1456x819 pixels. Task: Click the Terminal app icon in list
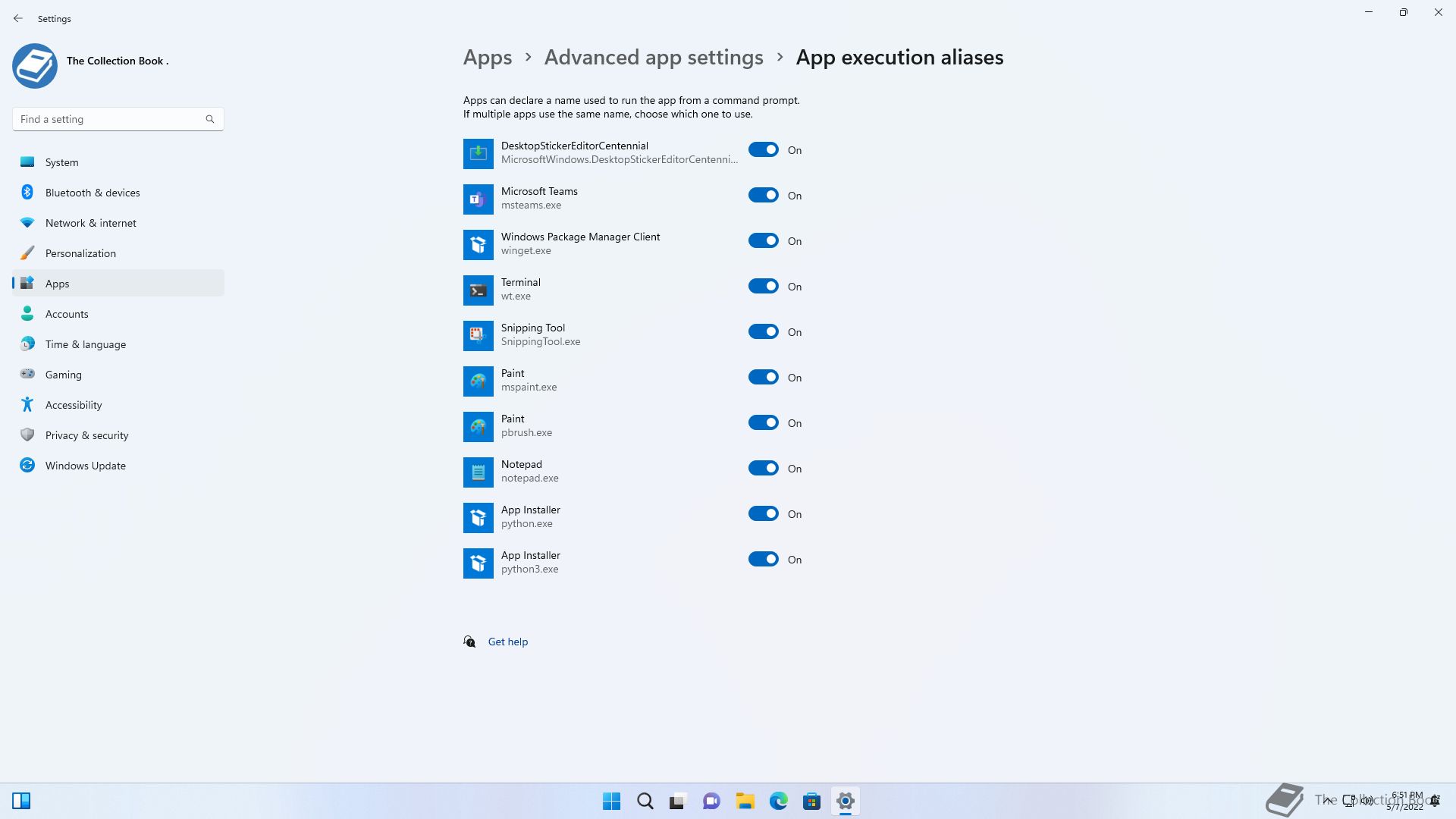pos(478,290)
